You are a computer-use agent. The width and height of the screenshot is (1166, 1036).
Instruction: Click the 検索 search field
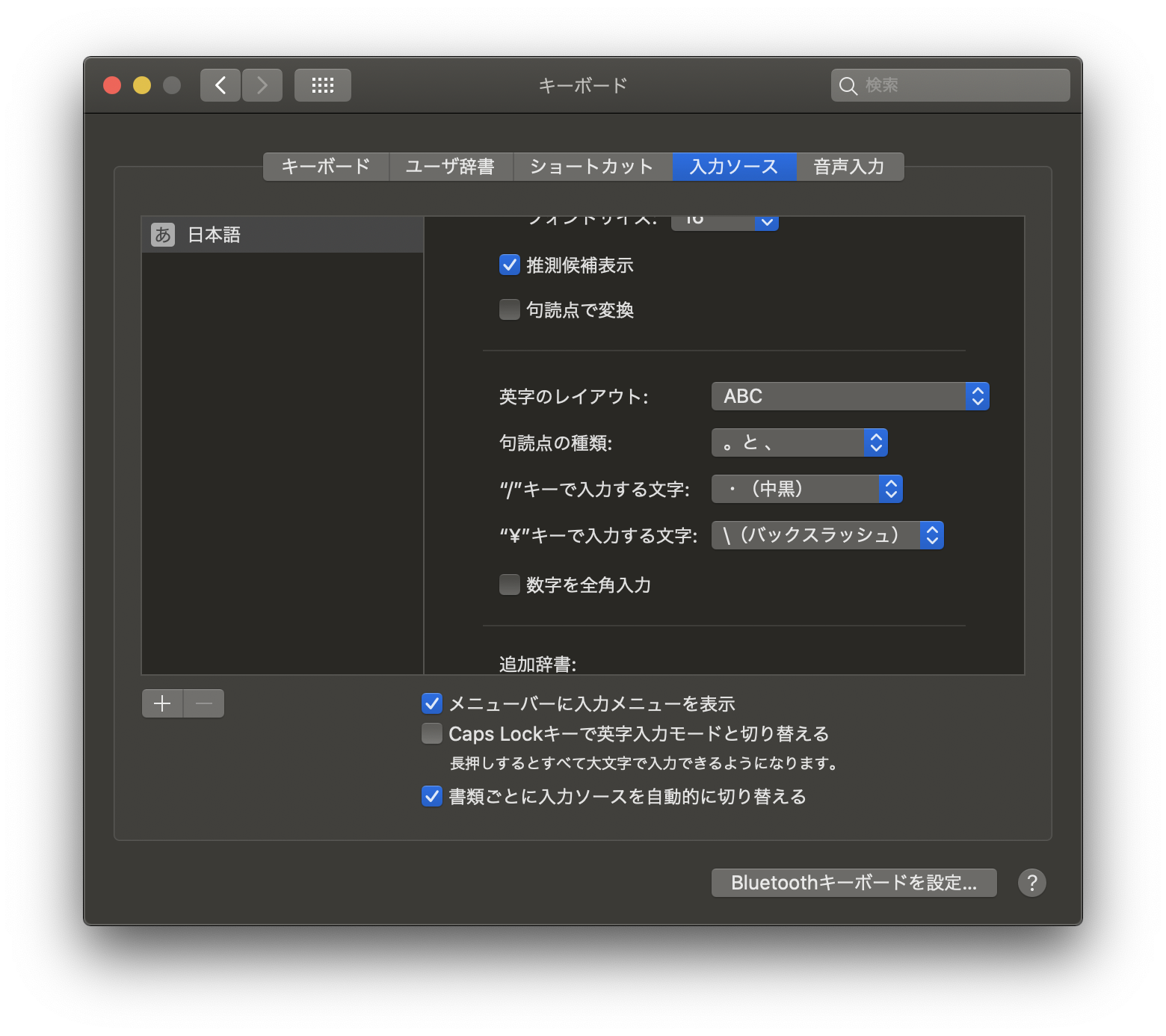(x=951, y=85)
